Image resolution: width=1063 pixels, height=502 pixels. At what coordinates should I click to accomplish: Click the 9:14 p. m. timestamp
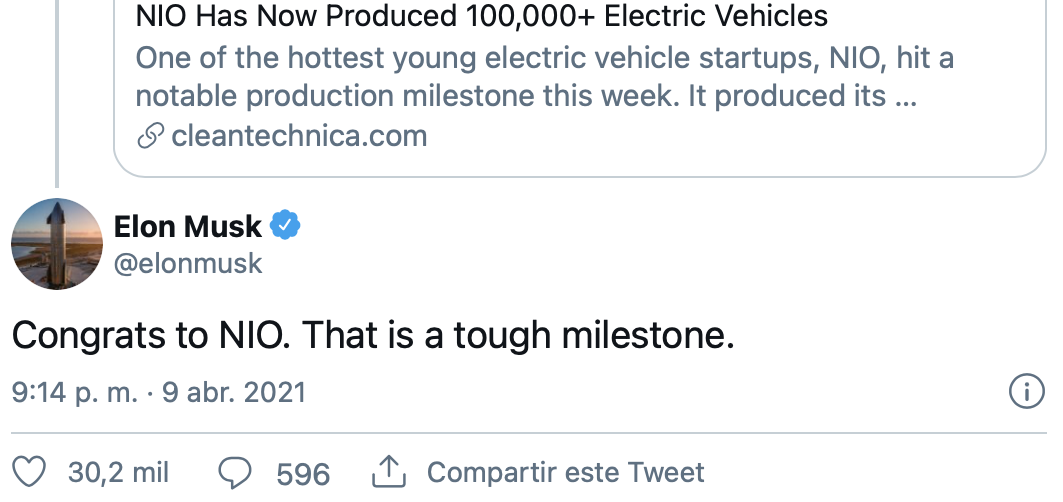[74, 392]
